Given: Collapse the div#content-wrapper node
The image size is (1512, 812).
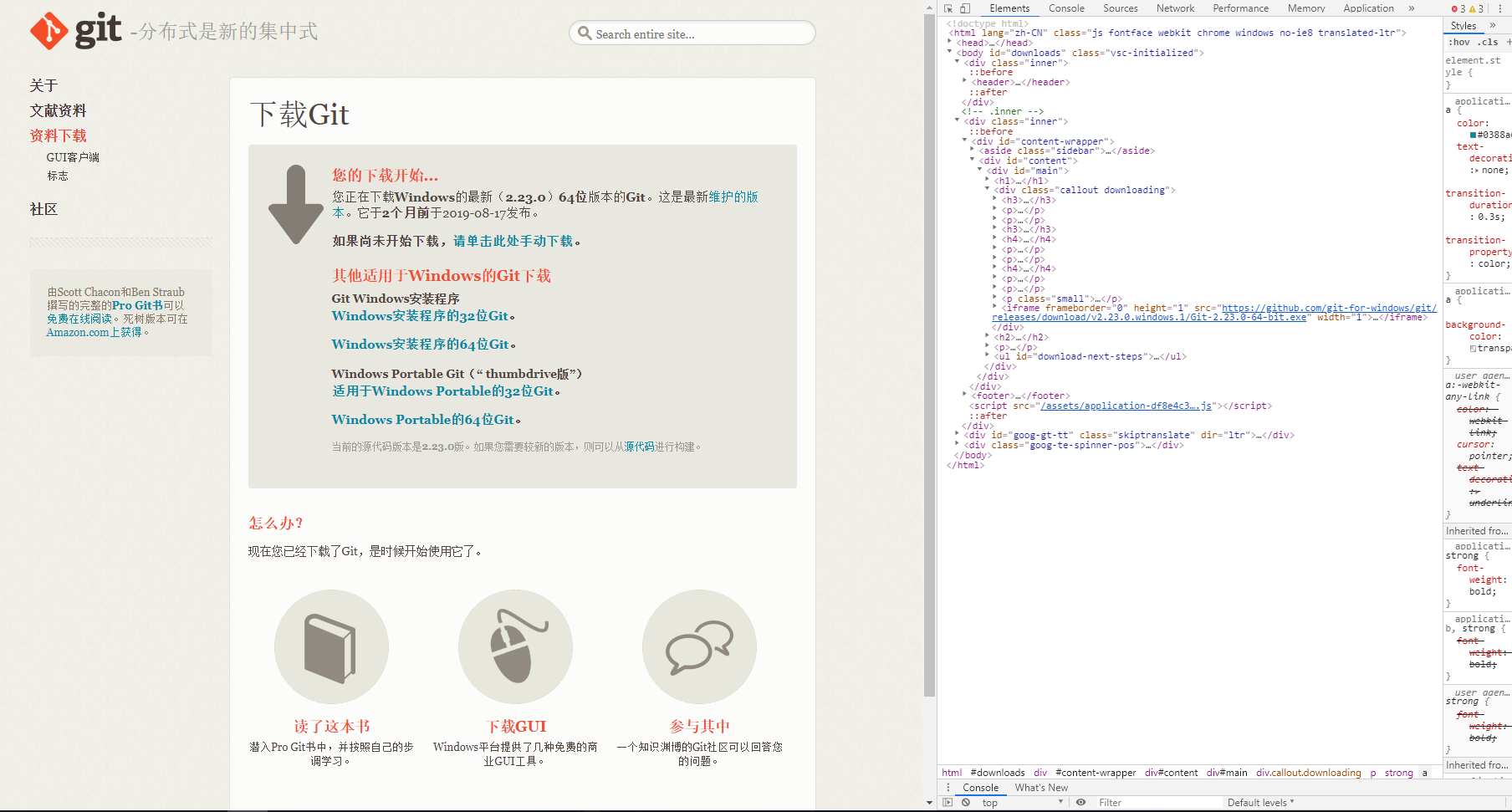Looking at the screenshot, I should pyautogui.click(x=965, y=140).
